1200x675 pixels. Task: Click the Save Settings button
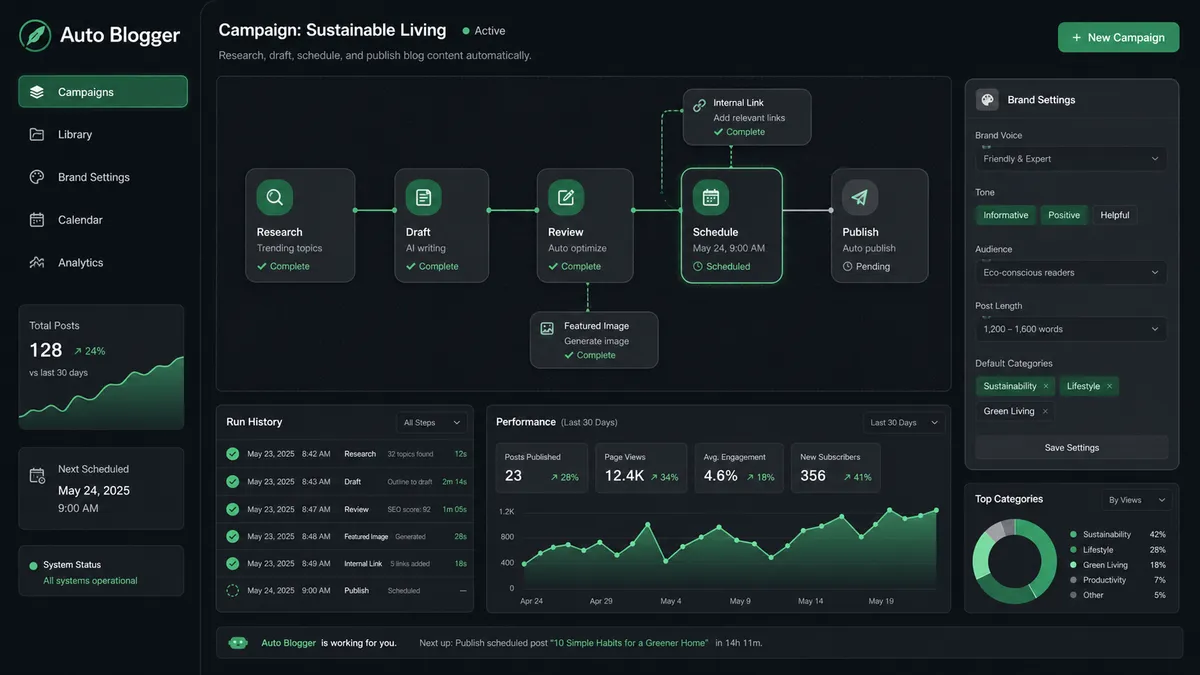point(1071,448)
